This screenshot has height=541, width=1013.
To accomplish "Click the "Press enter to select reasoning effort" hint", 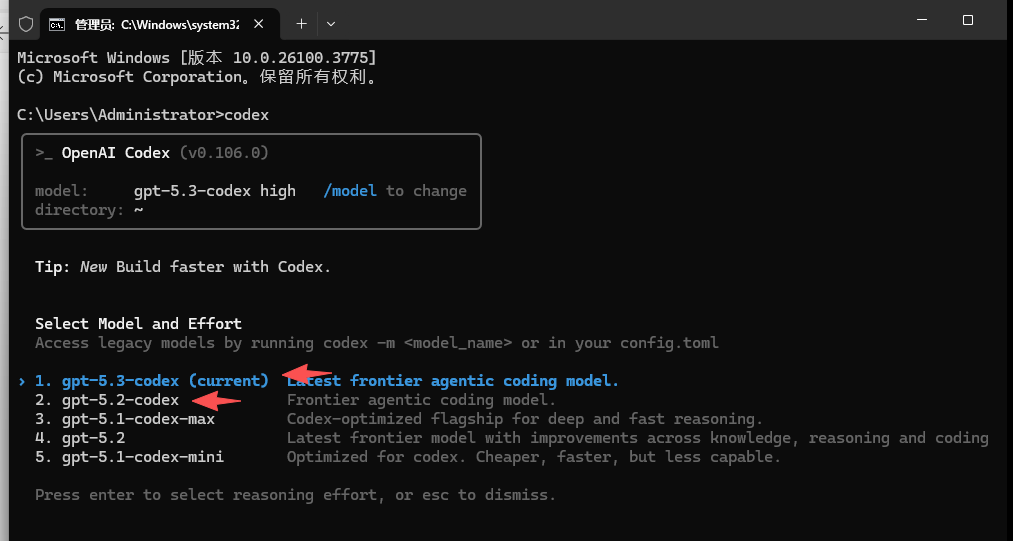I will 295,495.
